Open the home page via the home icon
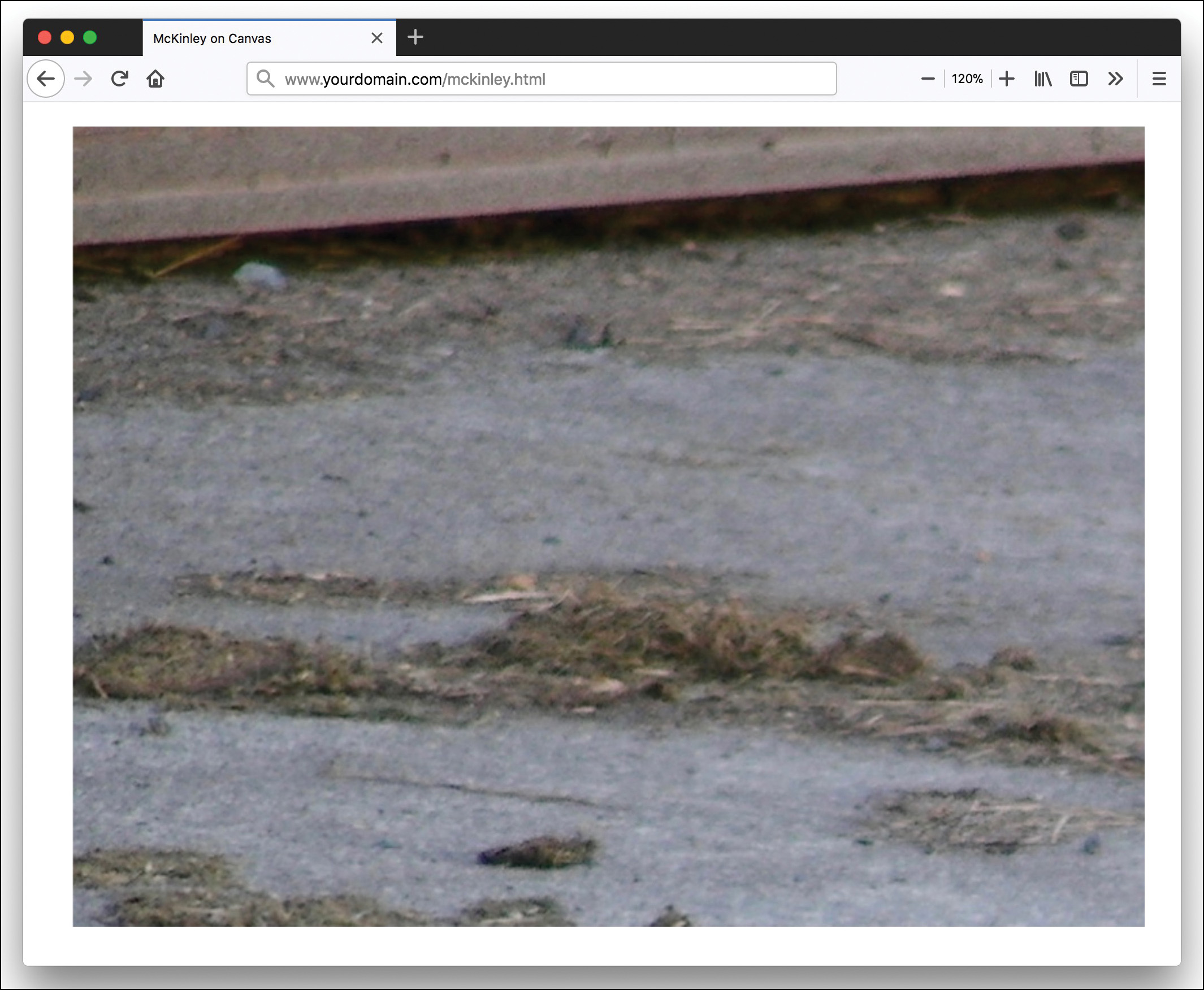Image resolution: width=1204 pixels, height=990 pixels. [x=155, y=78]
